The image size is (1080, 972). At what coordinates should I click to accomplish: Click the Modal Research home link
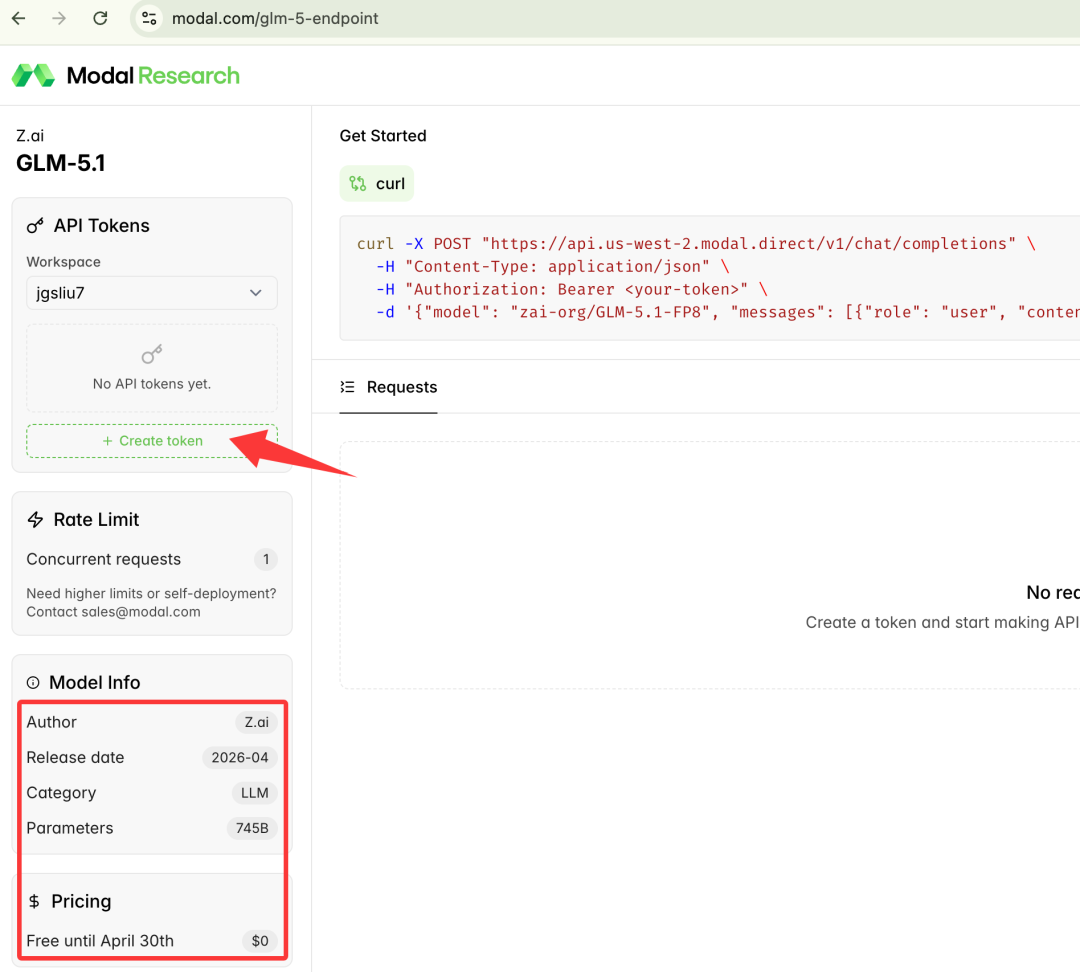coord(153,75)
